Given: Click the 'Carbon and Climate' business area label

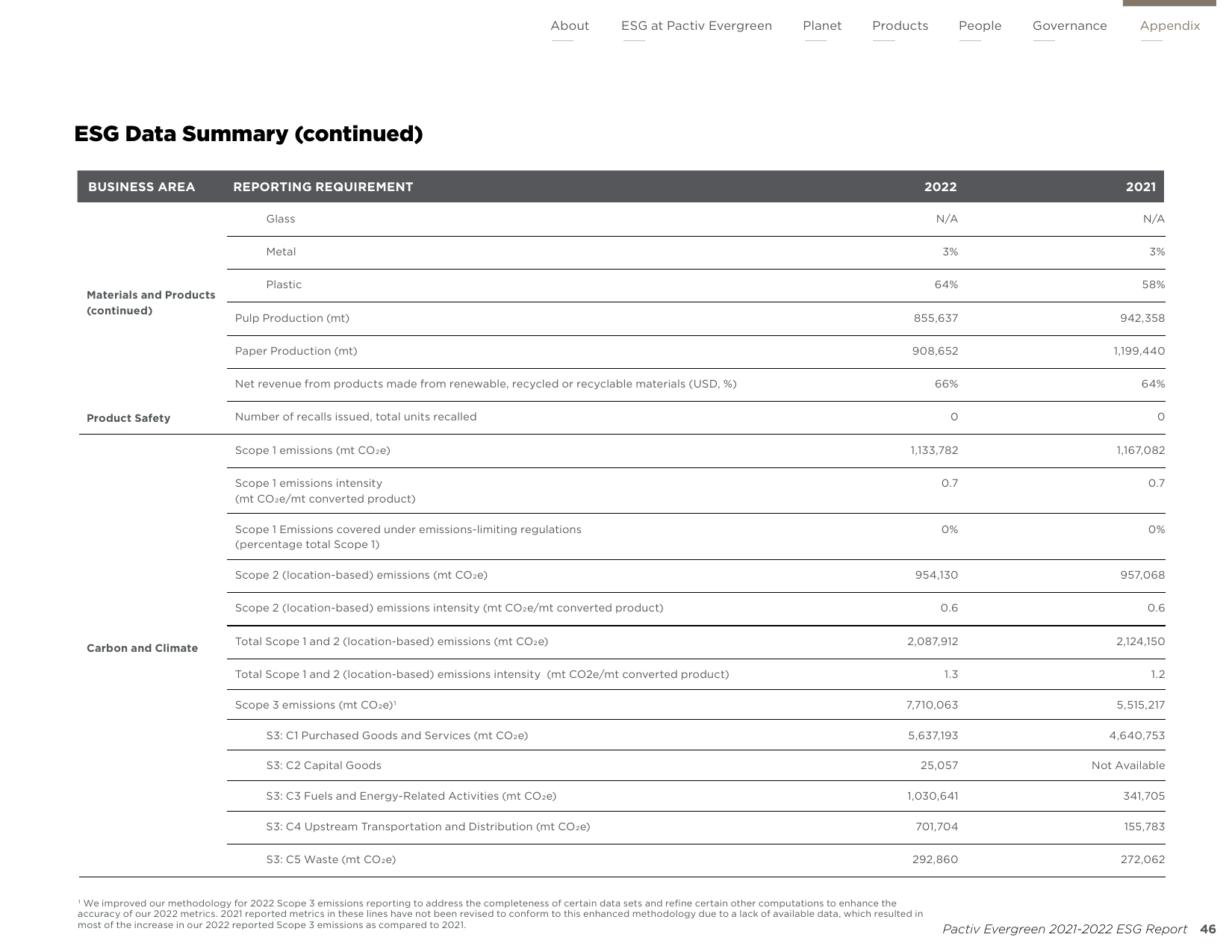Looking at the screenshot, I should pos(142,648).
